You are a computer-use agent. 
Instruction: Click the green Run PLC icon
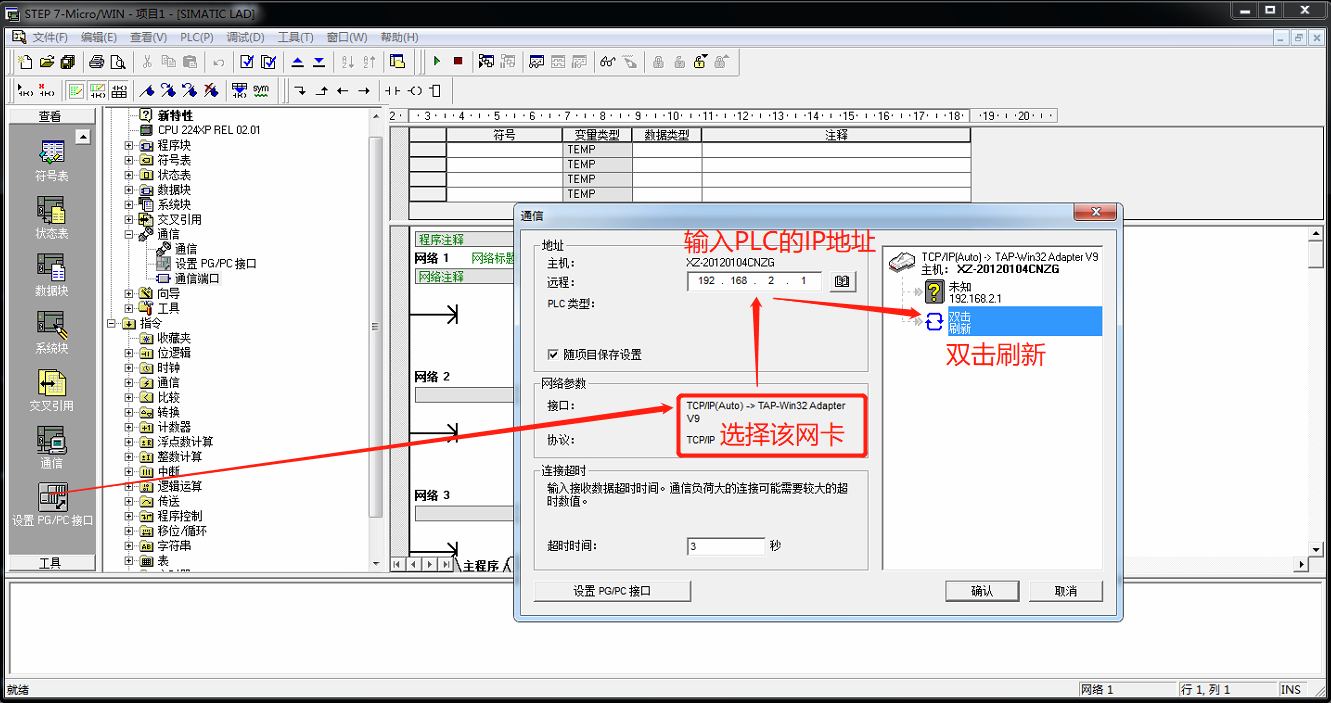(437, 62)
